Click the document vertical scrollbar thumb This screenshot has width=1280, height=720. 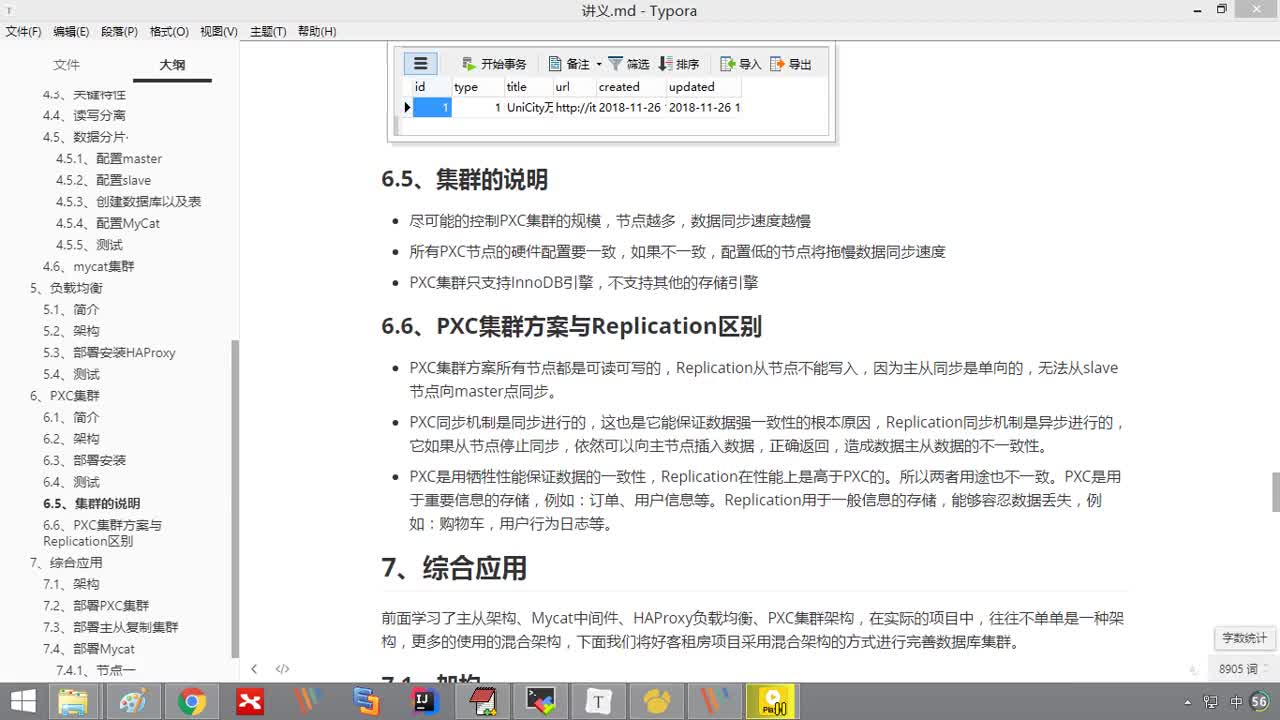pyautogui.click(x=1275, y=490)
